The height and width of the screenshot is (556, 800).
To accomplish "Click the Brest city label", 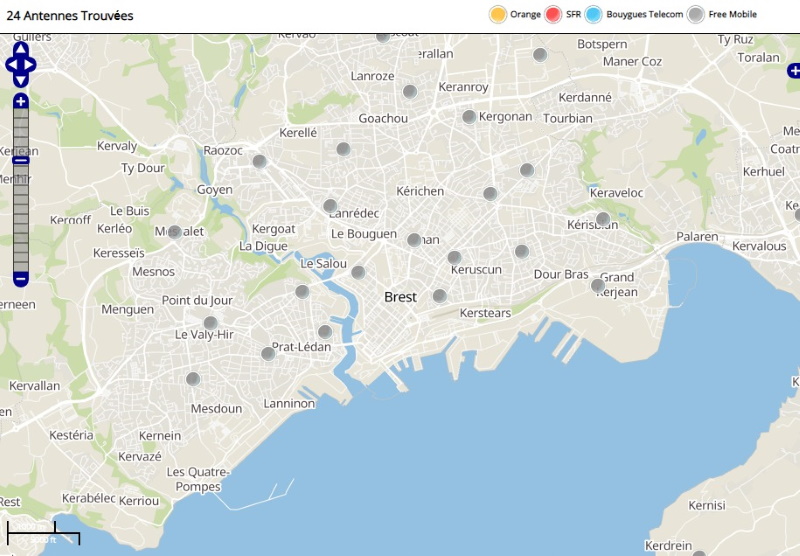I will 400,297.
